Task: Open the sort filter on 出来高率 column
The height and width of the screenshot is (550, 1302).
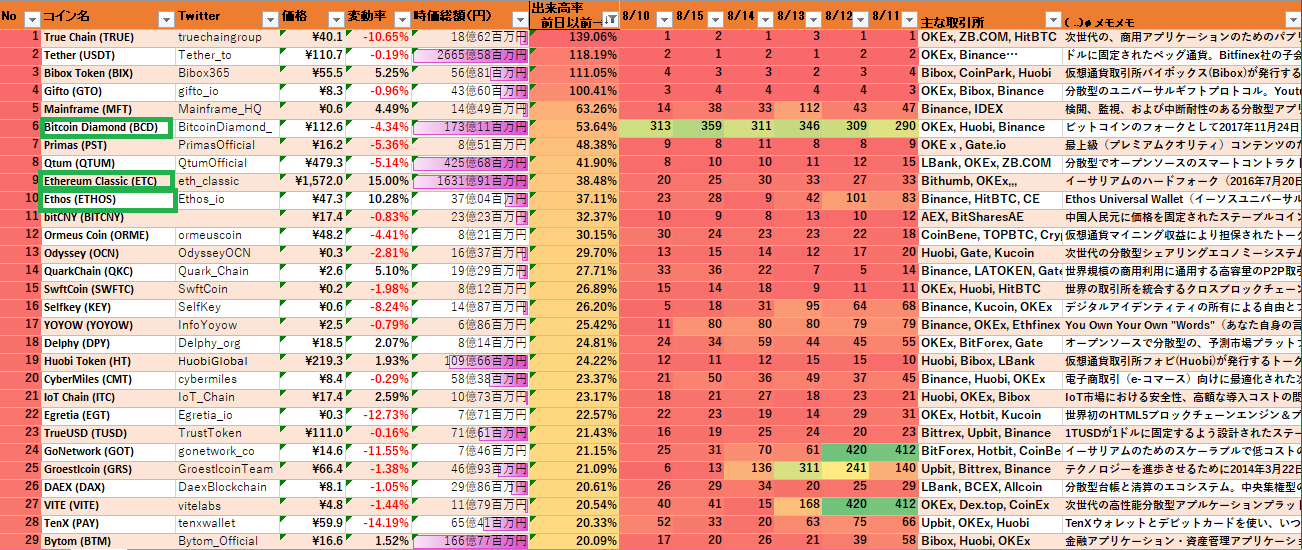Action: [609, 20]
